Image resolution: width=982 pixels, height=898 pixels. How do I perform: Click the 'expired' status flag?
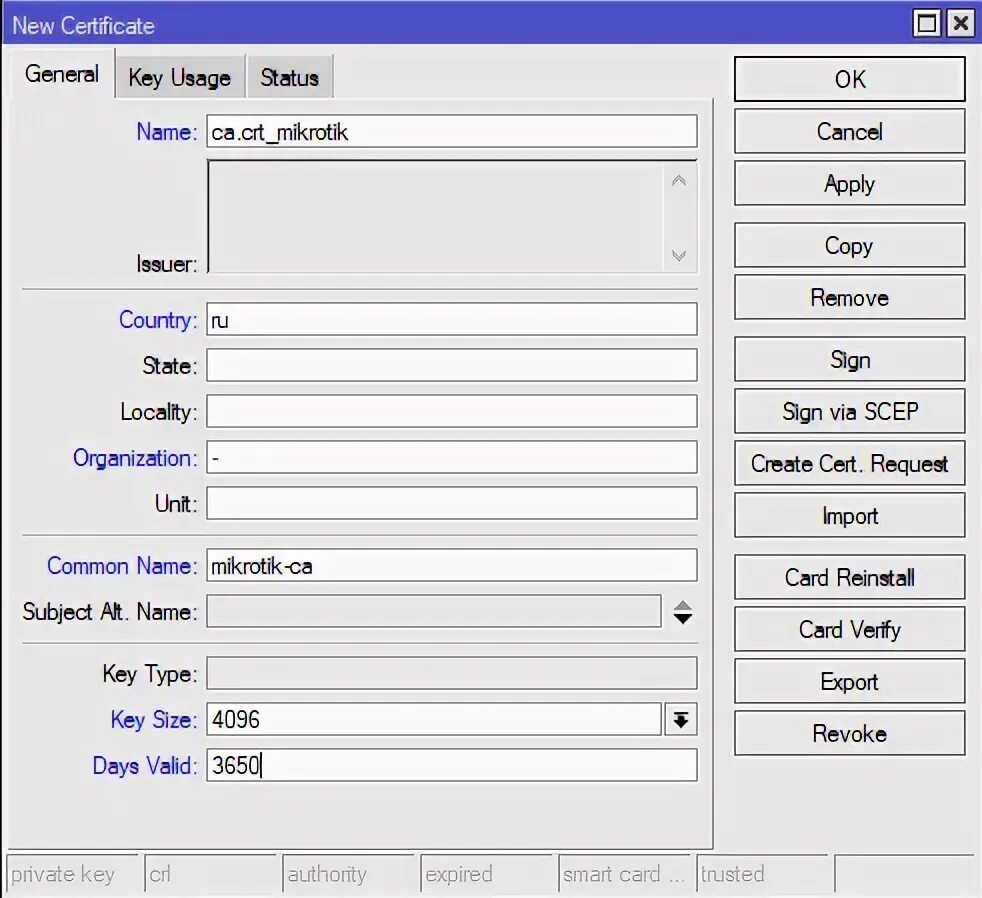pos(487,874)
